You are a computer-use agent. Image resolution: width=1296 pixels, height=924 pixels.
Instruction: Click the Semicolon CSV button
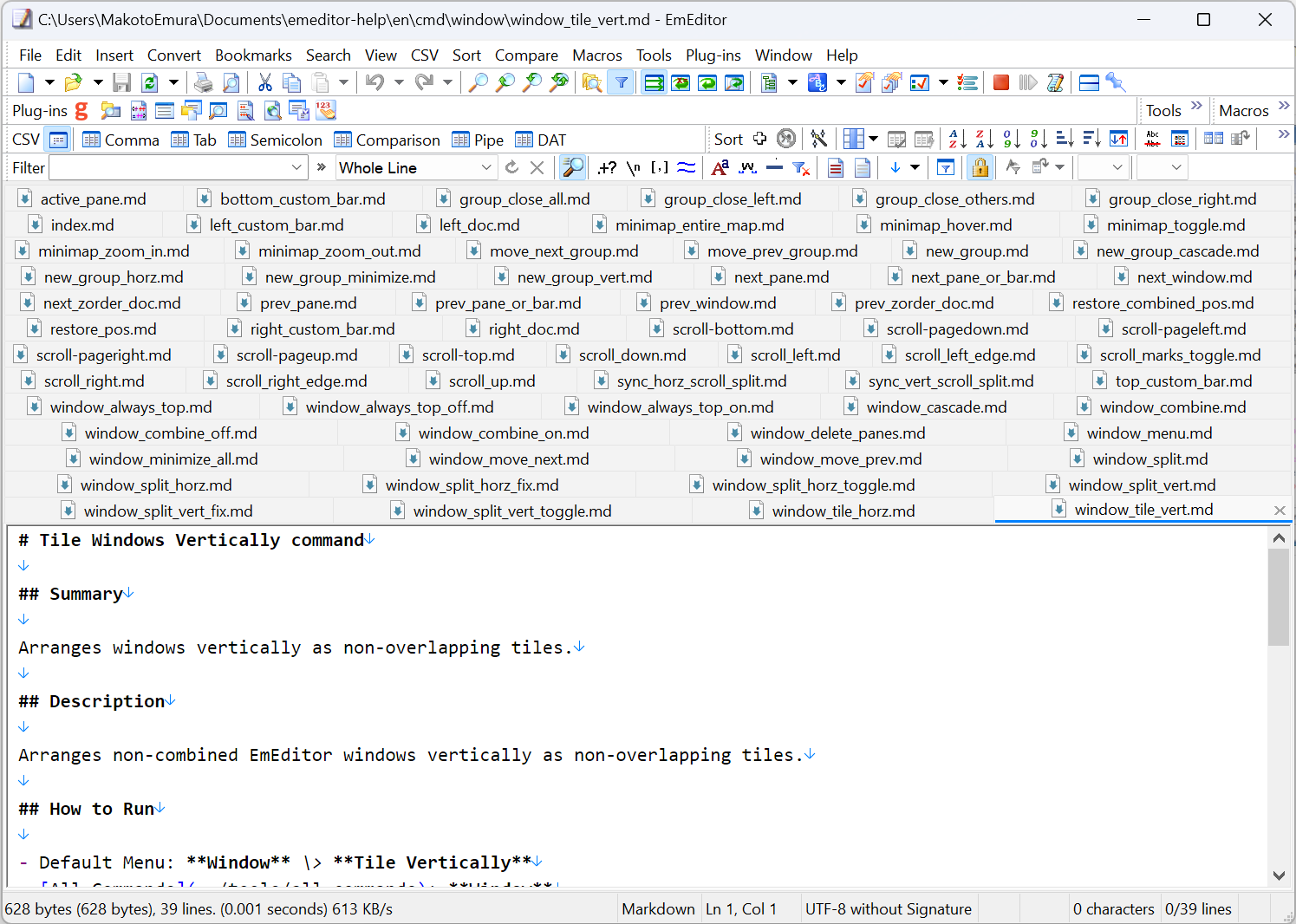276,140
